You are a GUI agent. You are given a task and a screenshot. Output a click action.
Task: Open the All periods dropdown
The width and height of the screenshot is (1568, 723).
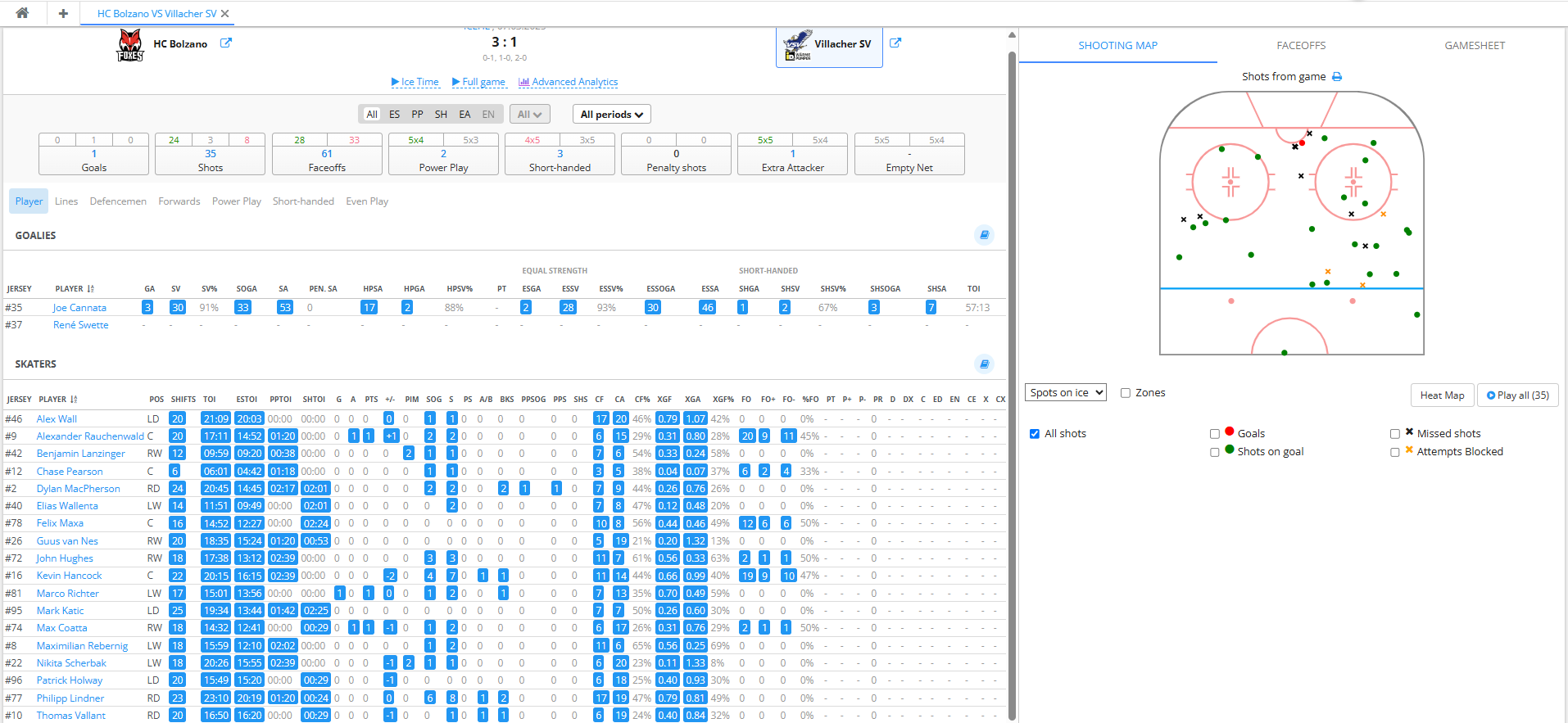pos(611,115)
